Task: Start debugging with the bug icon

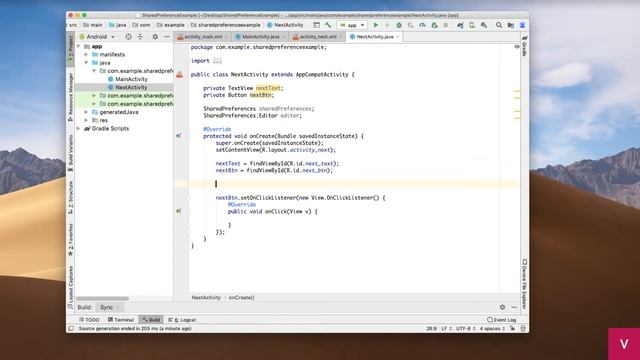Action: 399,25
